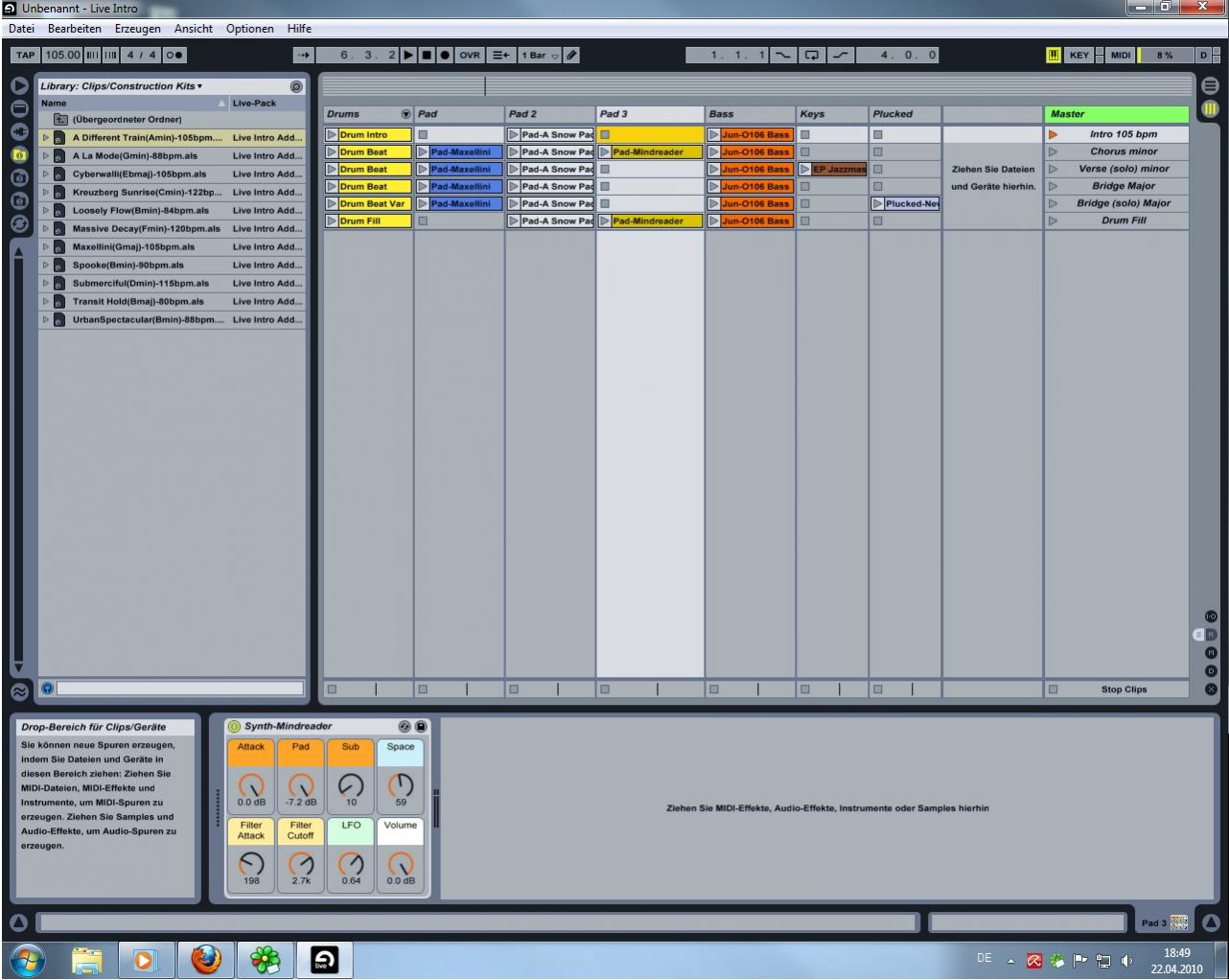The height and width of the screenshot is (980, 1229).
Task: Toggle the Computer MIDI Keyboard icon
Action: click(x=1054, y=56)
